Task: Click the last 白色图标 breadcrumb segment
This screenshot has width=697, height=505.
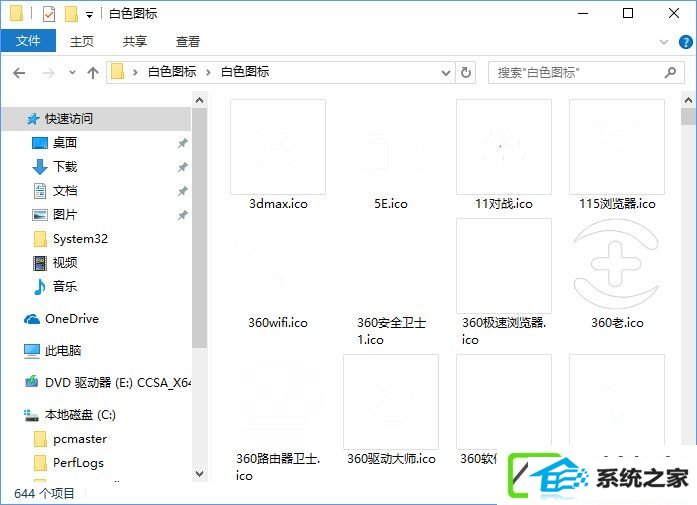Action: click(x=245, y=72)
